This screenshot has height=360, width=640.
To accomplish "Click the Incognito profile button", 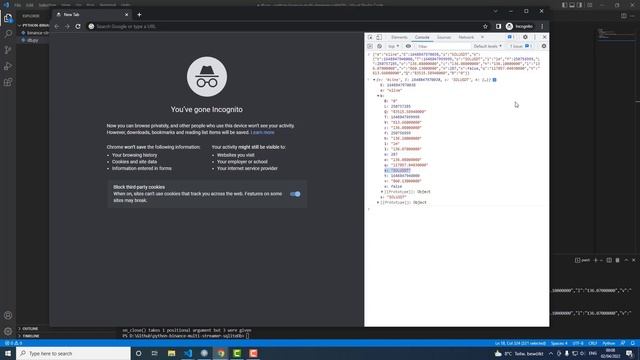I will (x=519, y=27).
